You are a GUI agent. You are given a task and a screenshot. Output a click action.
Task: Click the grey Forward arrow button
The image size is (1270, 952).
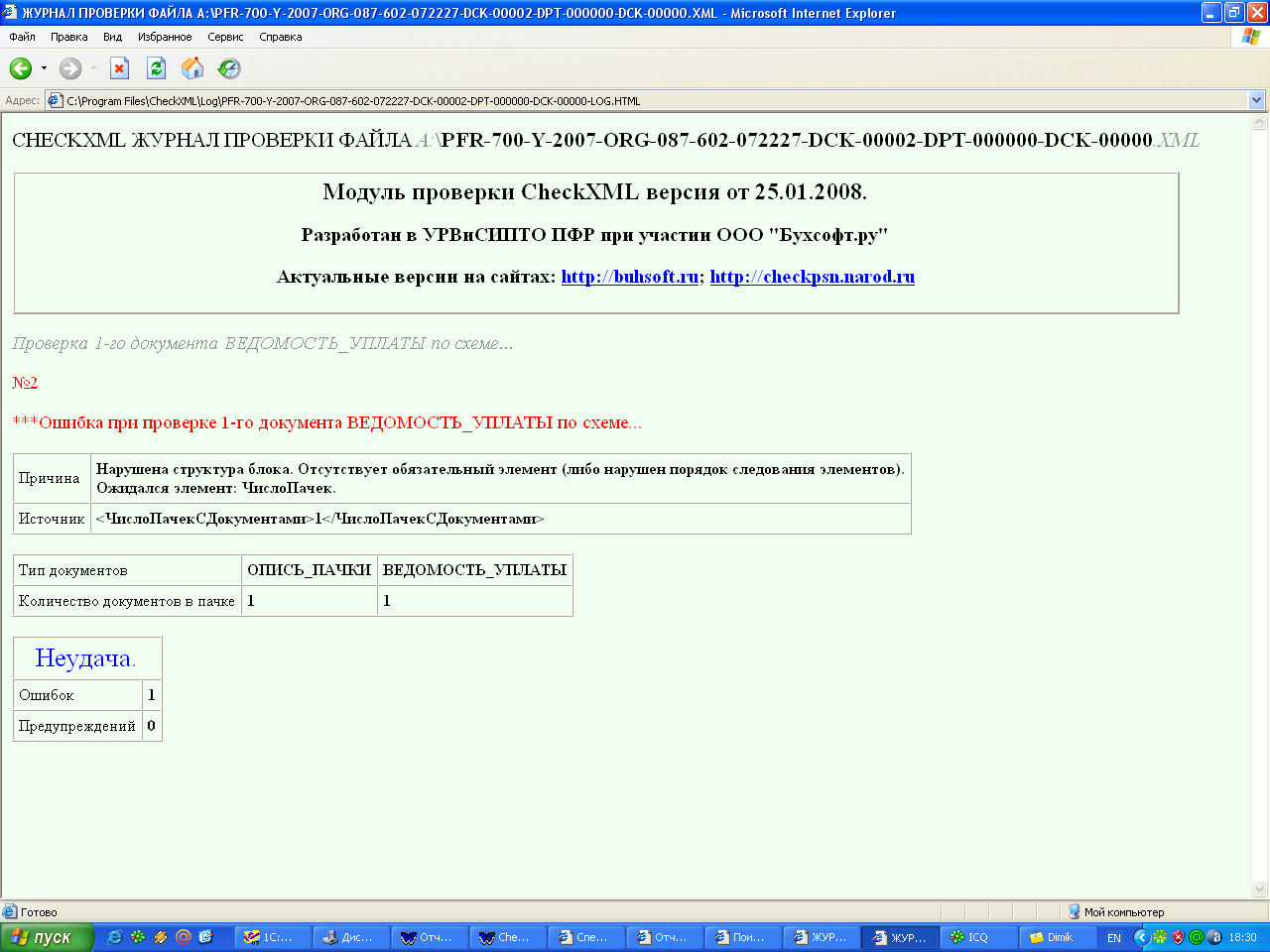[70, 68]
